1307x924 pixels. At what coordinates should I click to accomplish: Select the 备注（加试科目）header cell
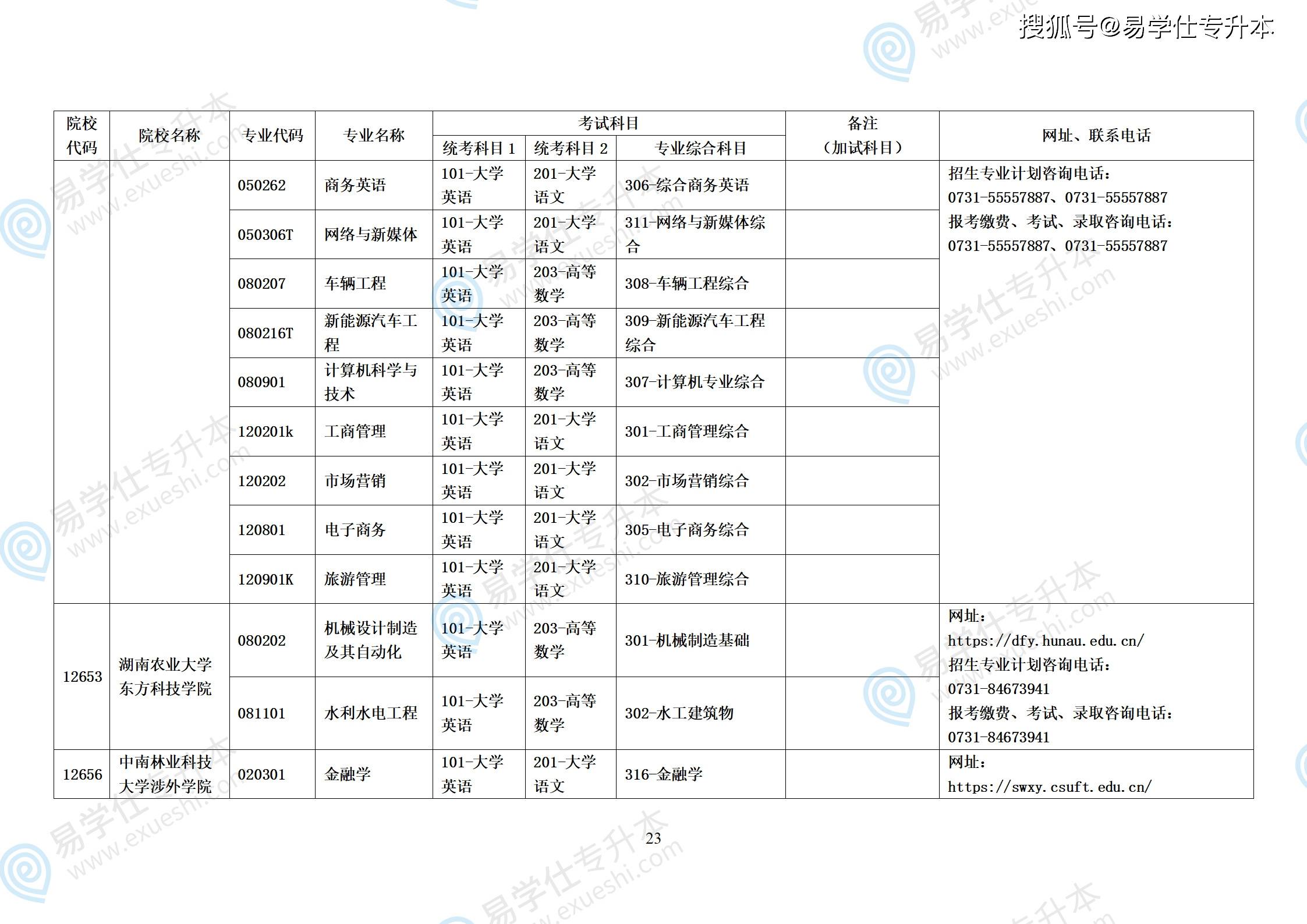862,136
